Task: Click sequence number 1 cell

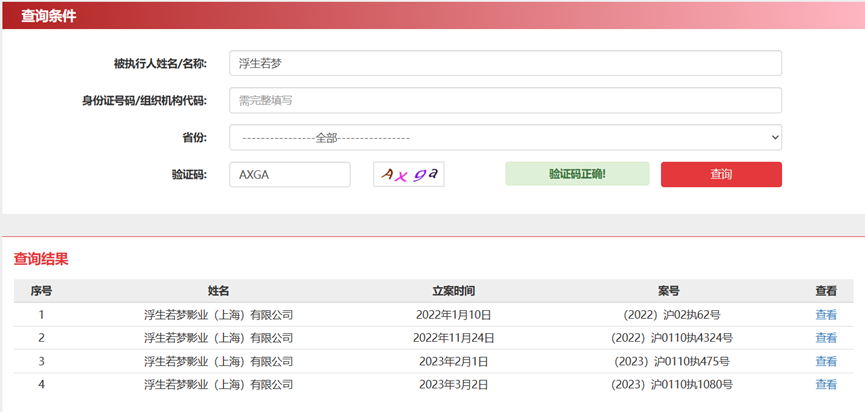Action: [x=41, y=315]
